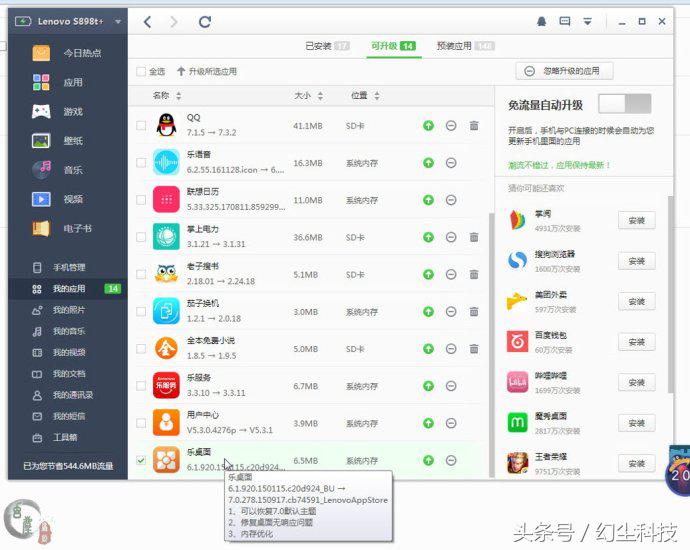Image resolution: width=690 pixels, height=550 pixels.
Task: Switch to 可升级 tab
Action: tap(393, 46)
